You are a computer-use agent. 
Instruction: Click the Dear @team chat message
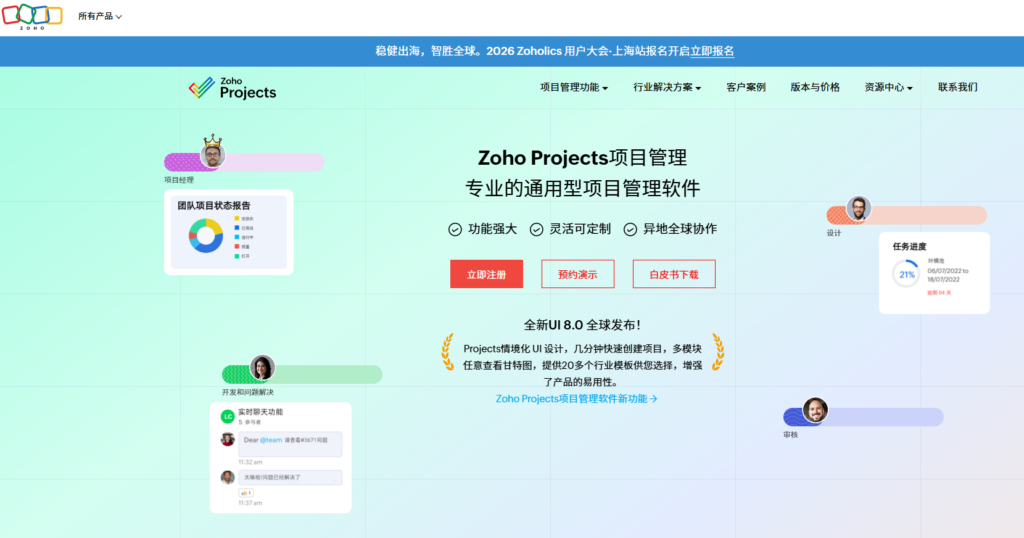290,444
